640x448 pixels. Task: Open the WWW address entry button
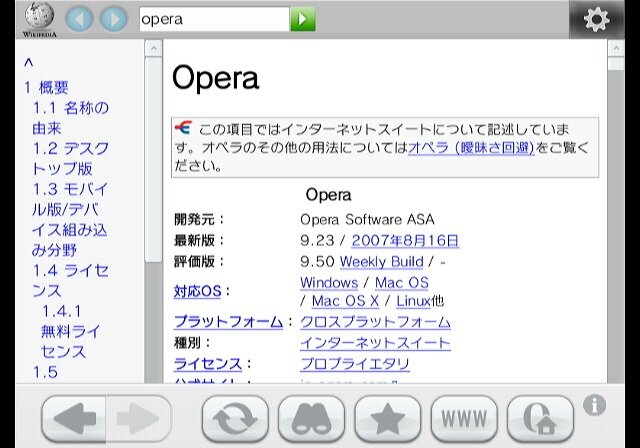pos(464,419)
